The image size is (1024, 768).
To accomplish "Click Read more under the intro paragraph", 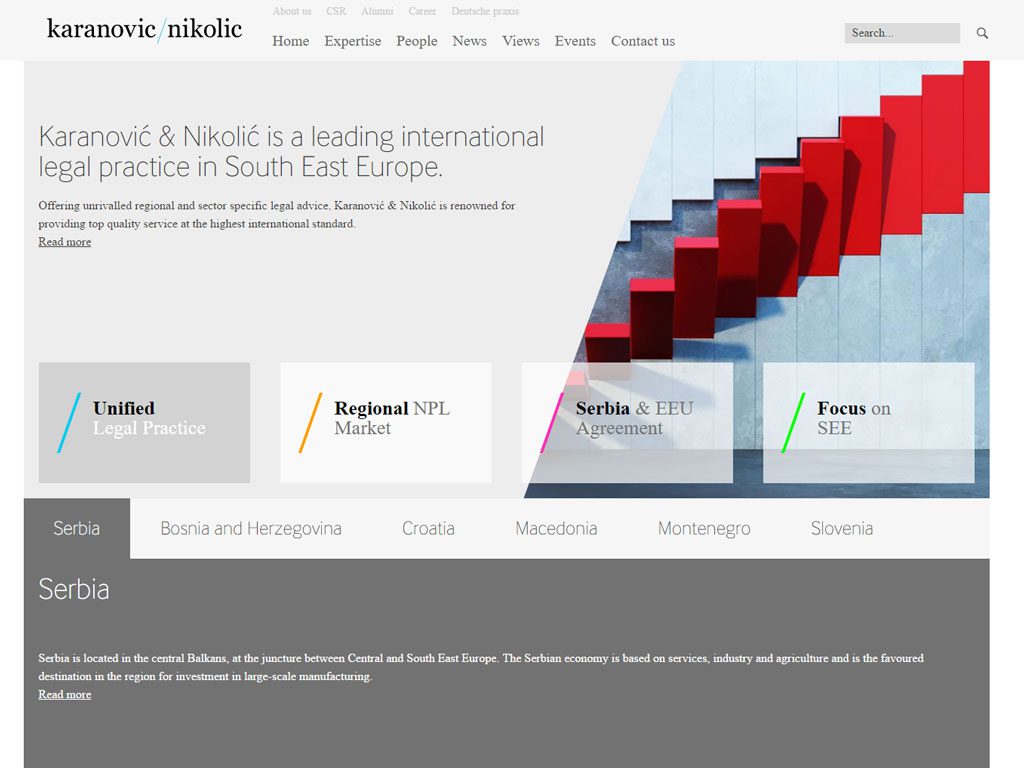I will pos(65,242).
